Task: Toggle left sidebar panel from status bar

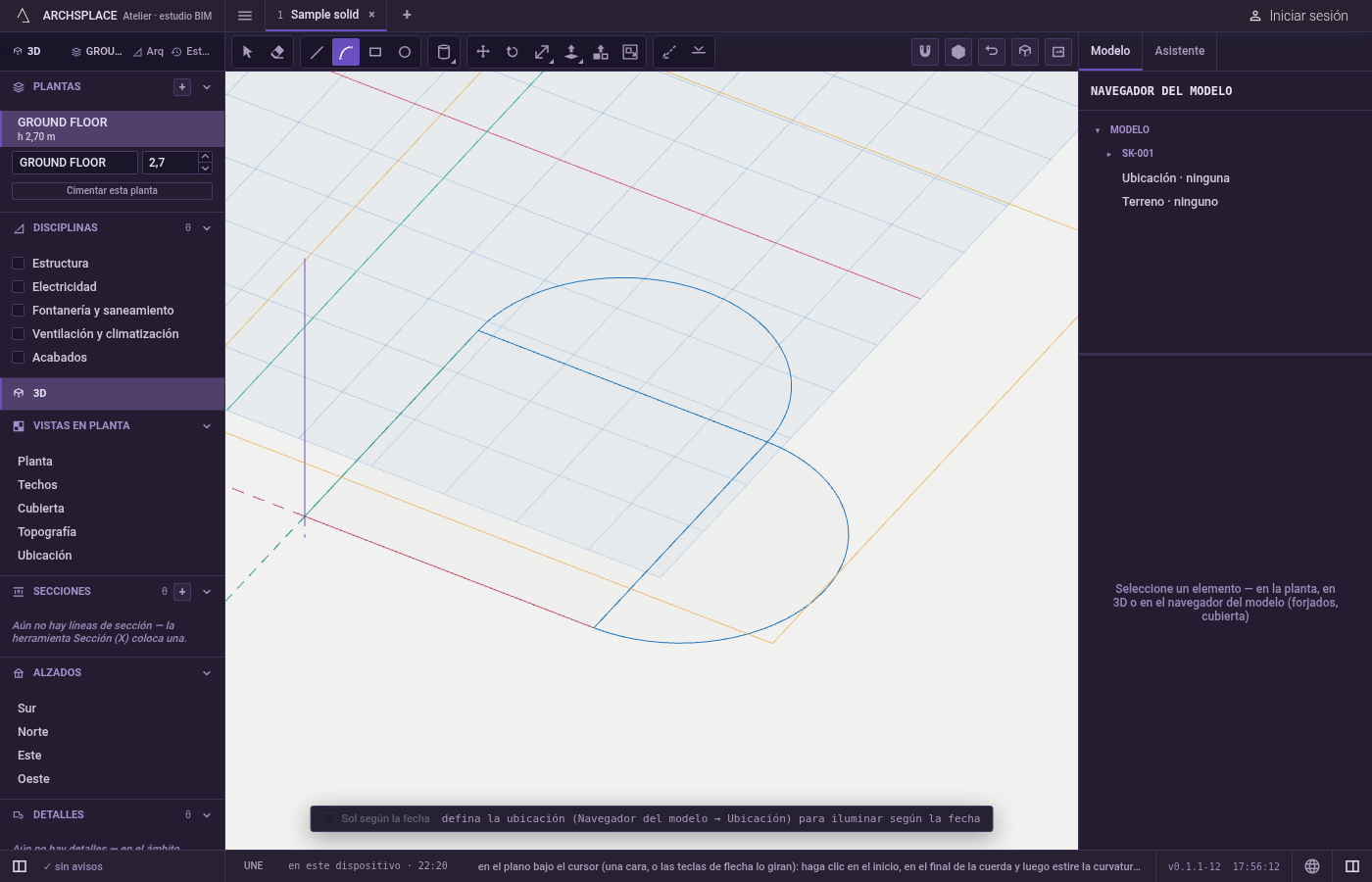Action: coord(20,866)
